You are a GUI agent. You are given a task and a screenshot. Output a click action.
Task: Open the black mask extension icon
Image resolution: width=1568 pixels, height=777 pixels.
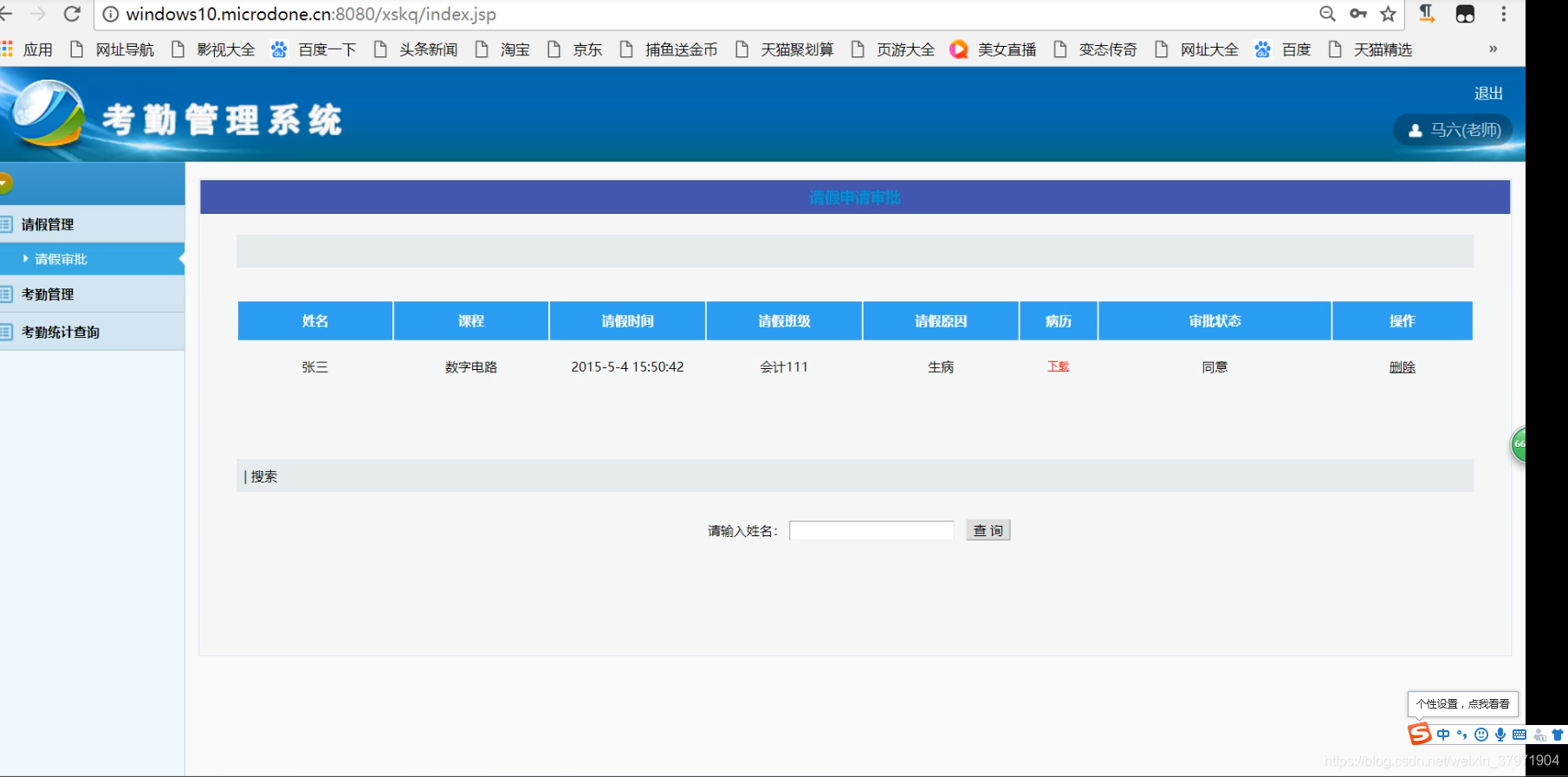click(x=1465, y=14)
